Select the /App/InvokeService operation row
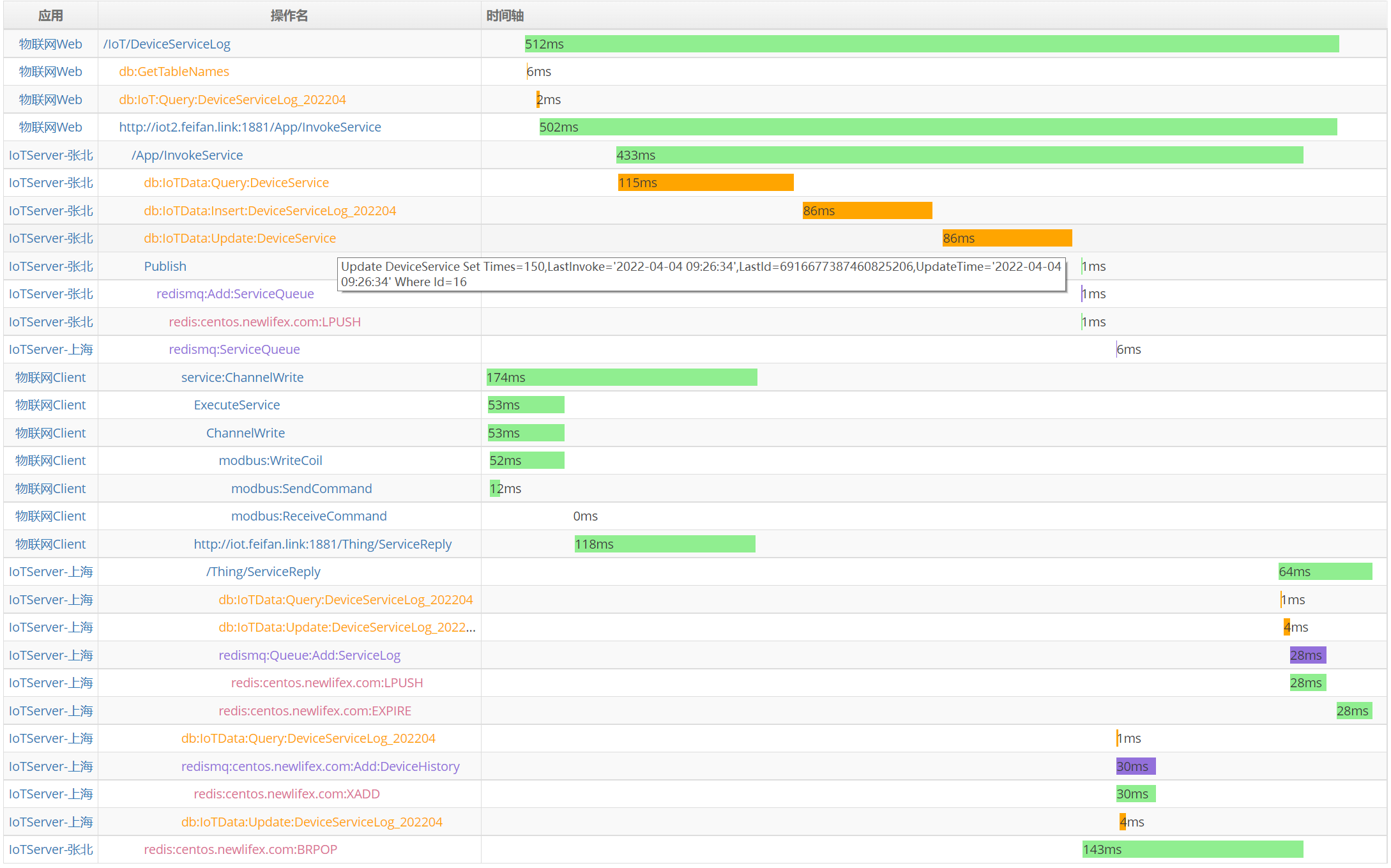Image resolution: width=1391 pixels, height=868 pixels. point(187,155)
